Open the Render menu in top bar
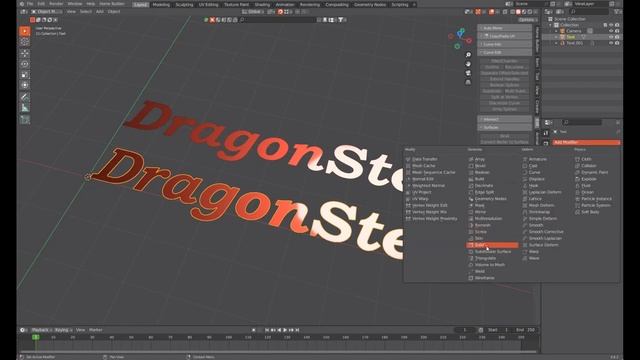Screen dimensions: 640x360 tap(56, 4)
